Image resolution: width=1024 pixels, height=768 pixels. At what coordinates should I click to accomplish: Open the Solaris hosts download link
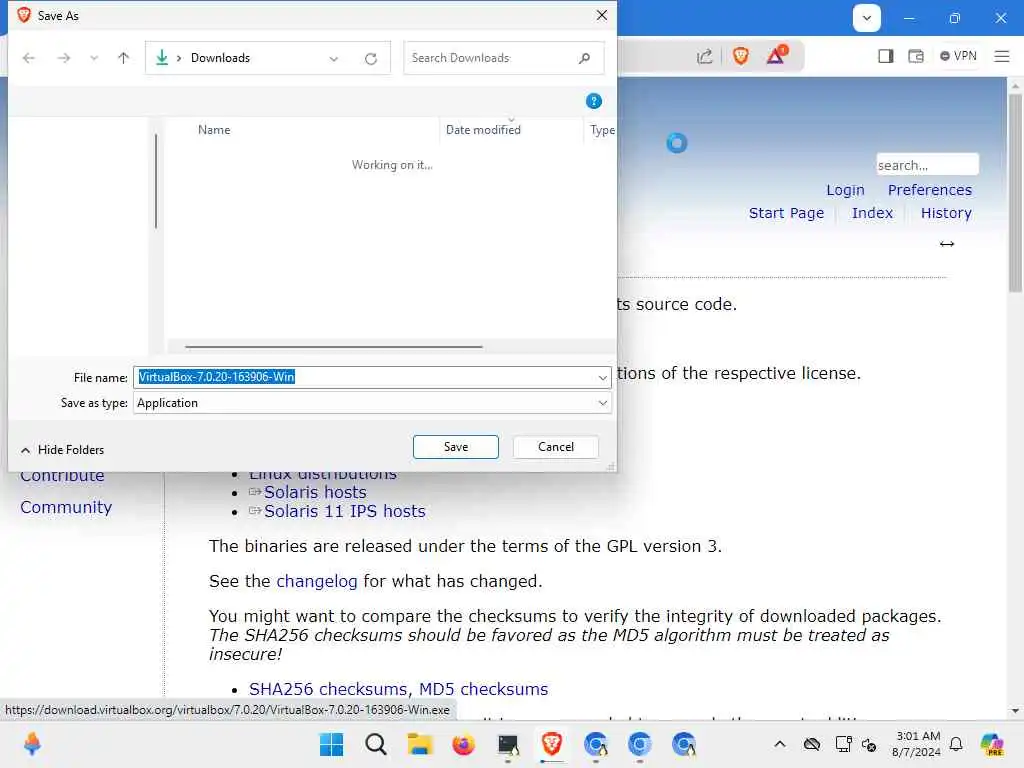tap(315, 492)
